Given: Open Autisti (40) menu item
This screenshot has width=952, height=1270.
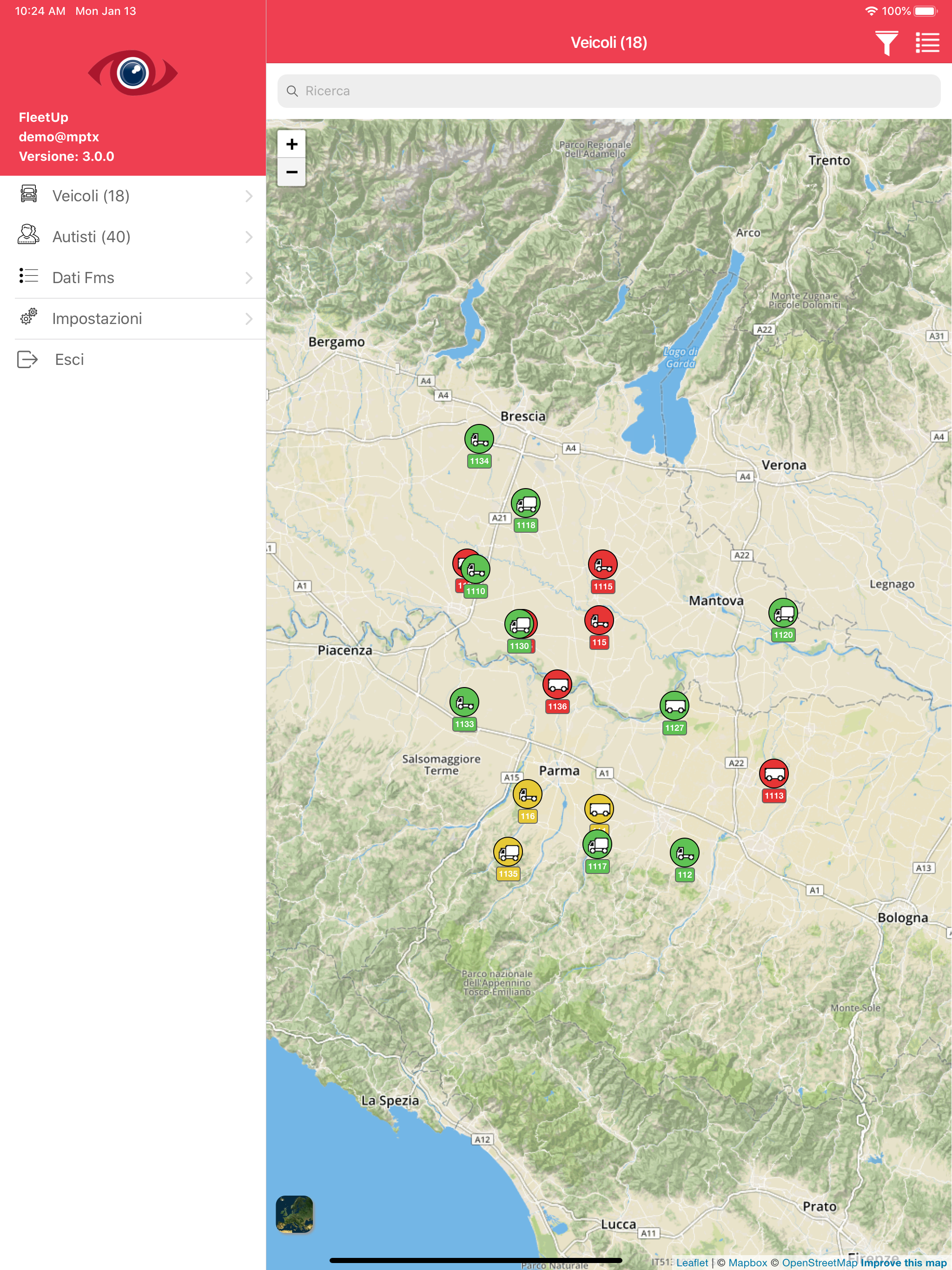Looking at the screenshot, I should [x=133, y=237].
